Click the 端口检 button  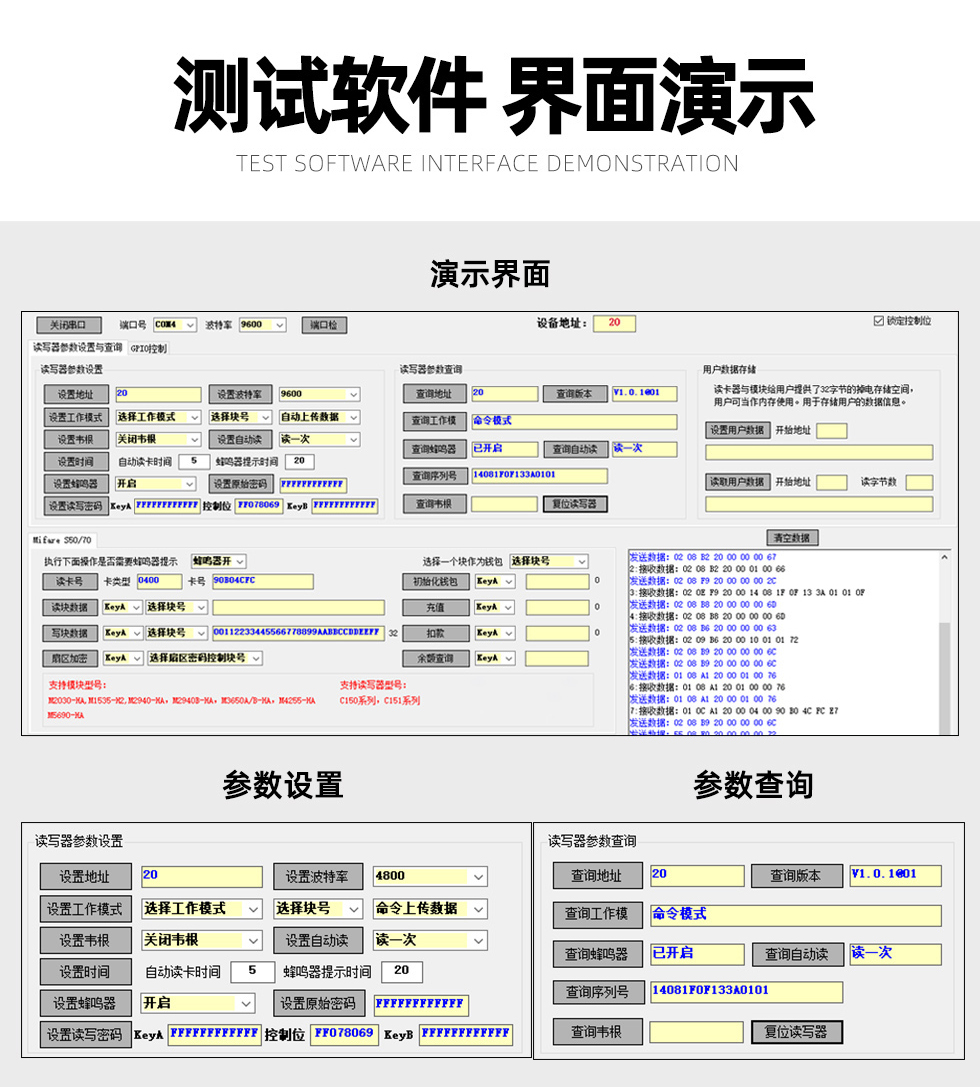click(x=324, y=325)
